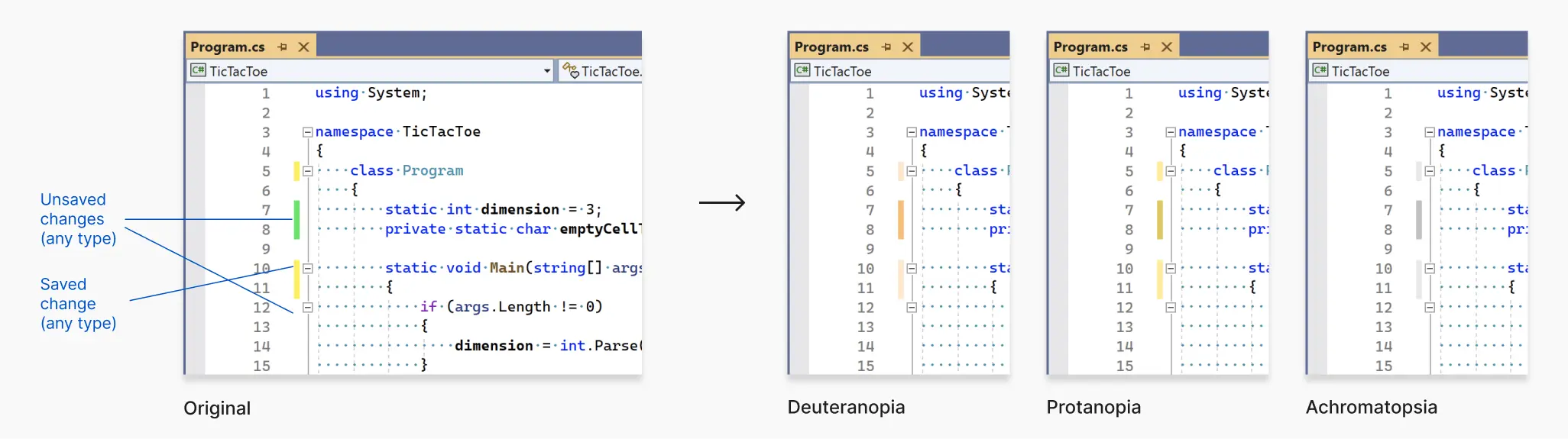Close Program.cs tab in Protanopia window

1167,47
